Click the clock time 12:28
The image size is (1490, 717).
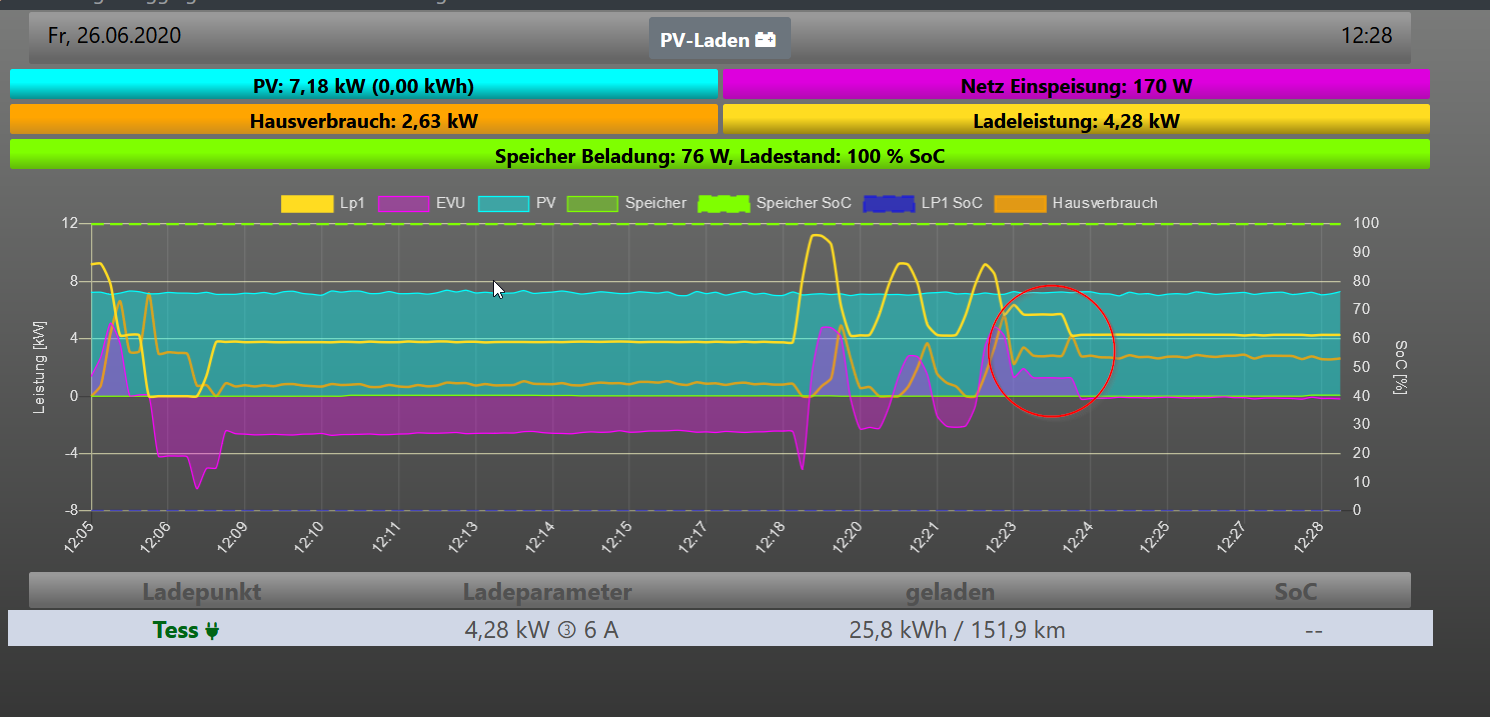tap(1366, 36)
